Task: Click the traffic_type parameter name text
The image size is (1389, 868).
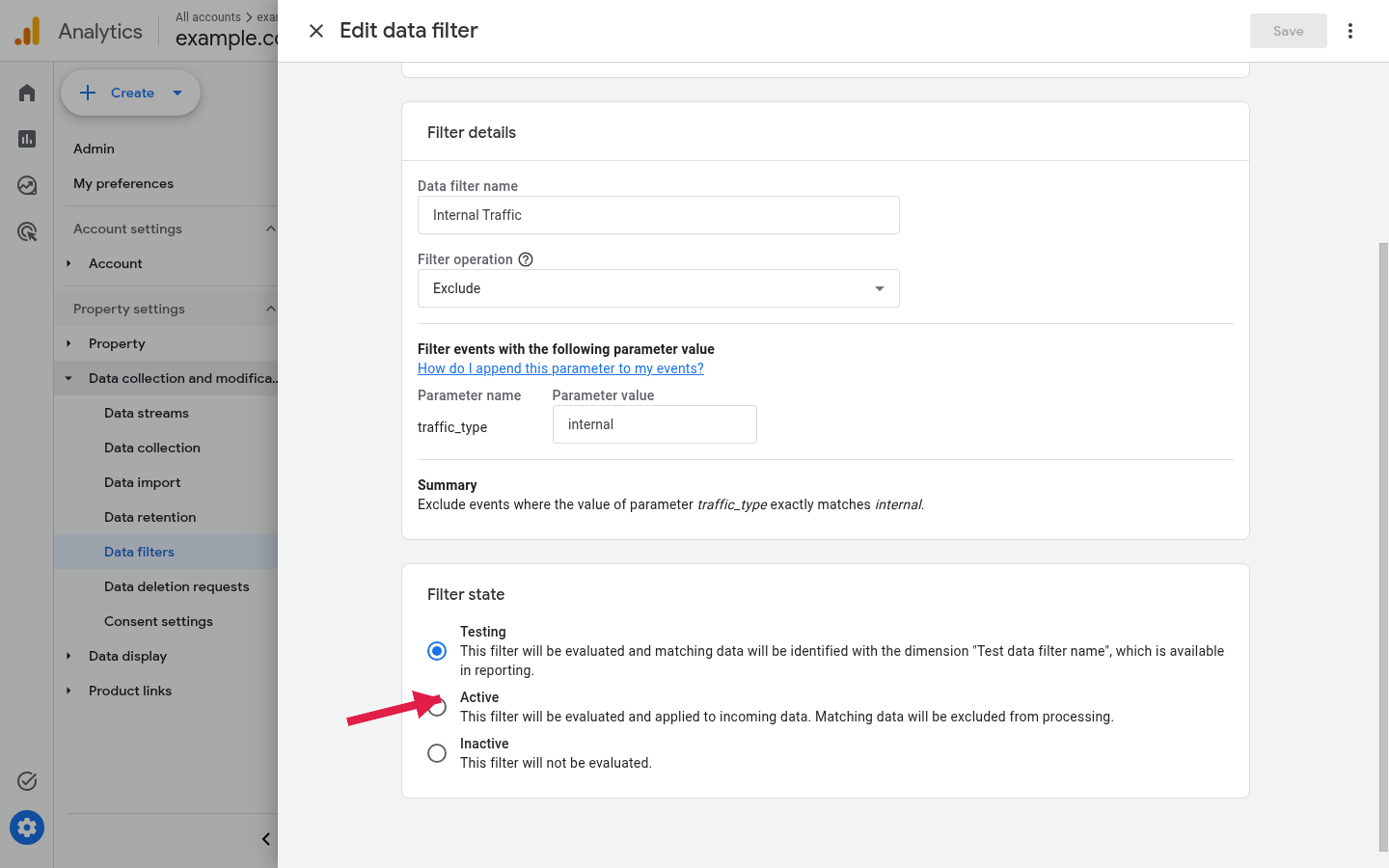Action: 452,427
